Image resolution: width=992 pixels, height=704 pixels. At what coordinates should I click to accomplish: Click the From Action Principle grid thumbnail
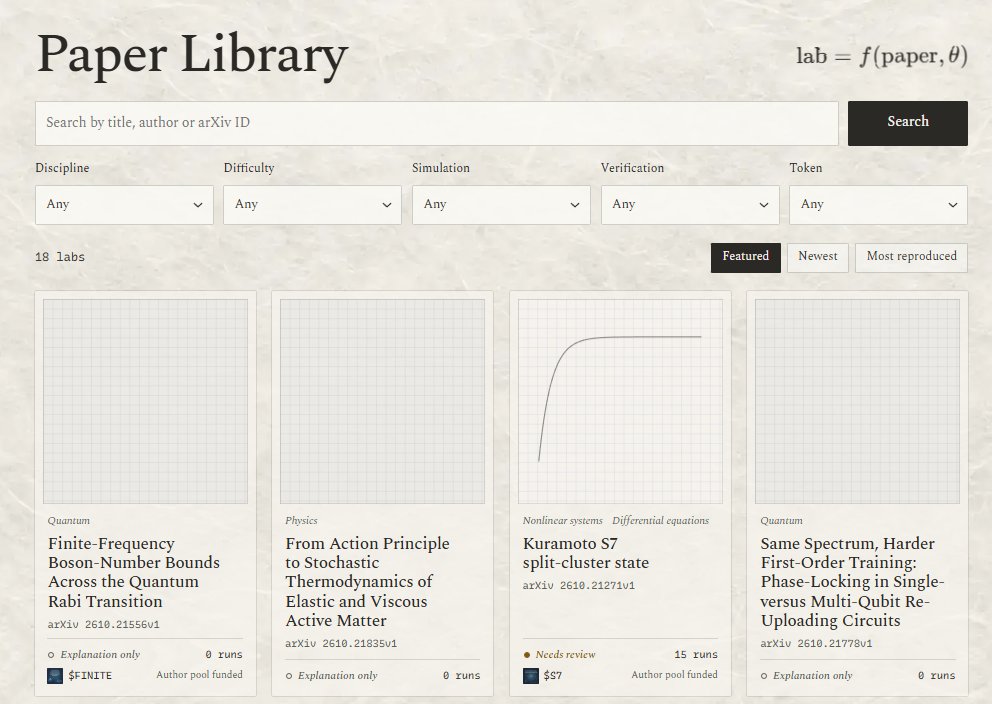(383, 401)
